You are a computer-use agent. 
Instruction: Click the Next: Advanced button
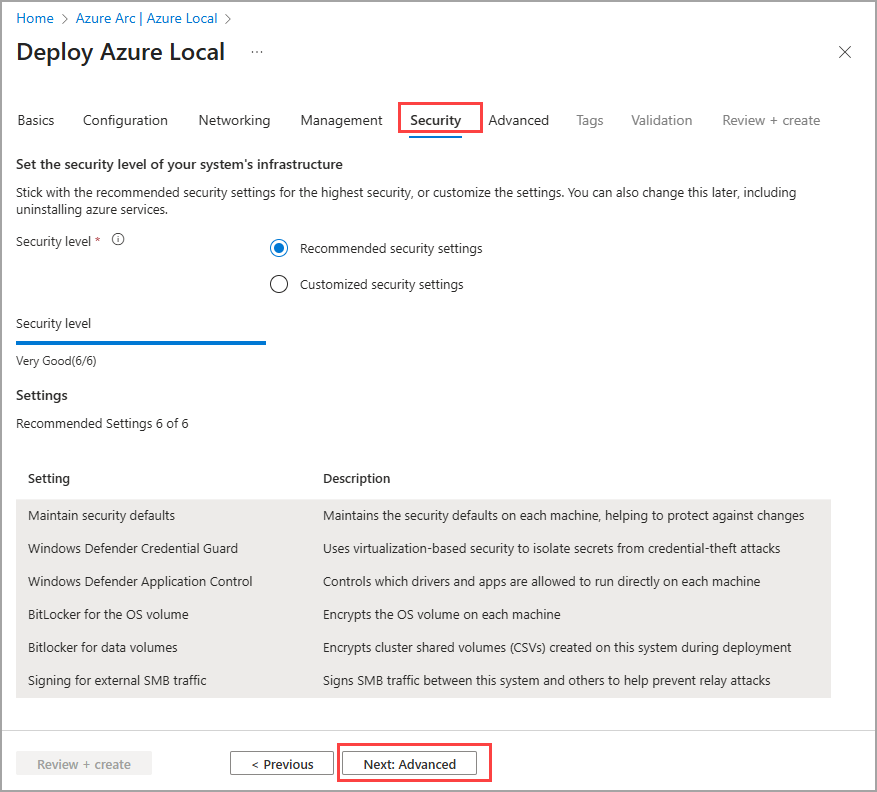[x=409, y=764]
